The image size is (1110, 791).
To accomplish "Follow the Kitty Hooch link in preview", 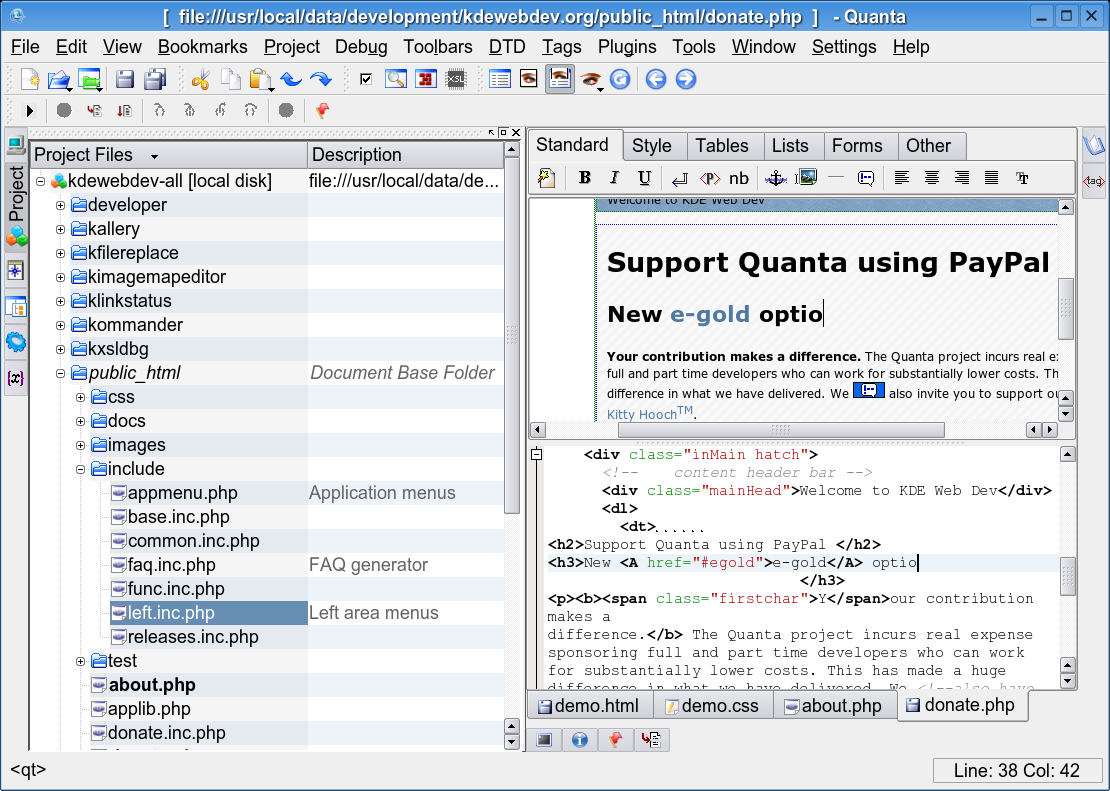I will 649,414.
